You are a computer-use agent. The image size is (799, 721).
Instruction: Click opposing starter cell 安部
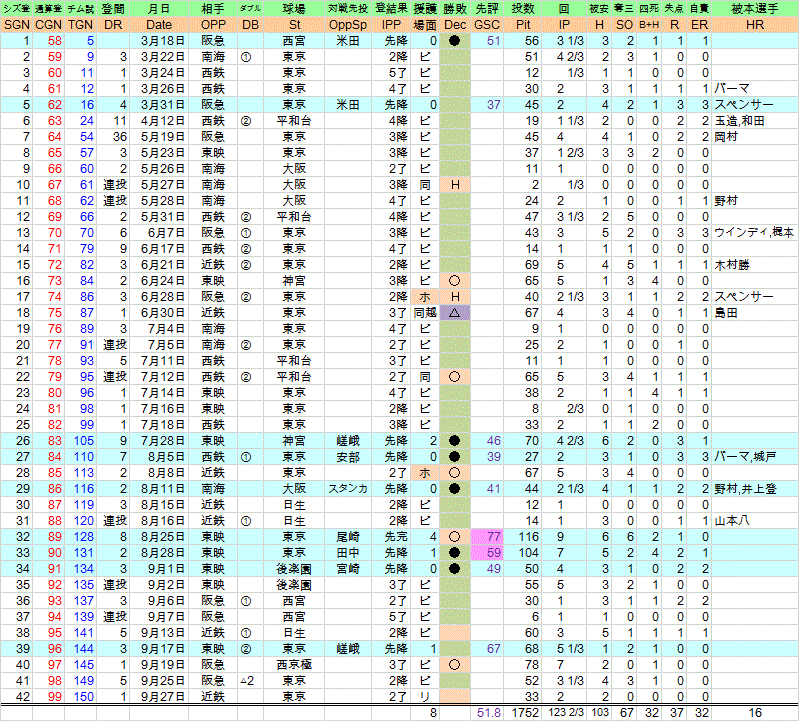click(348, 457)
